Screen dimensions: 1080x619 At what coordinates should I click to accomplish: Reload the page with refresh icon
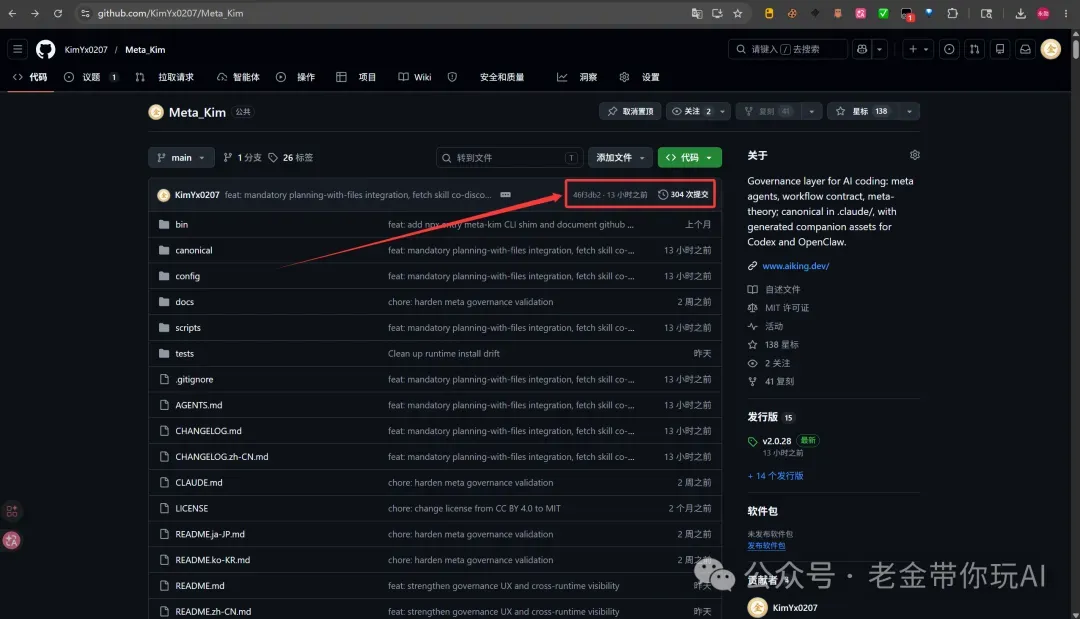tap(58, 13)
